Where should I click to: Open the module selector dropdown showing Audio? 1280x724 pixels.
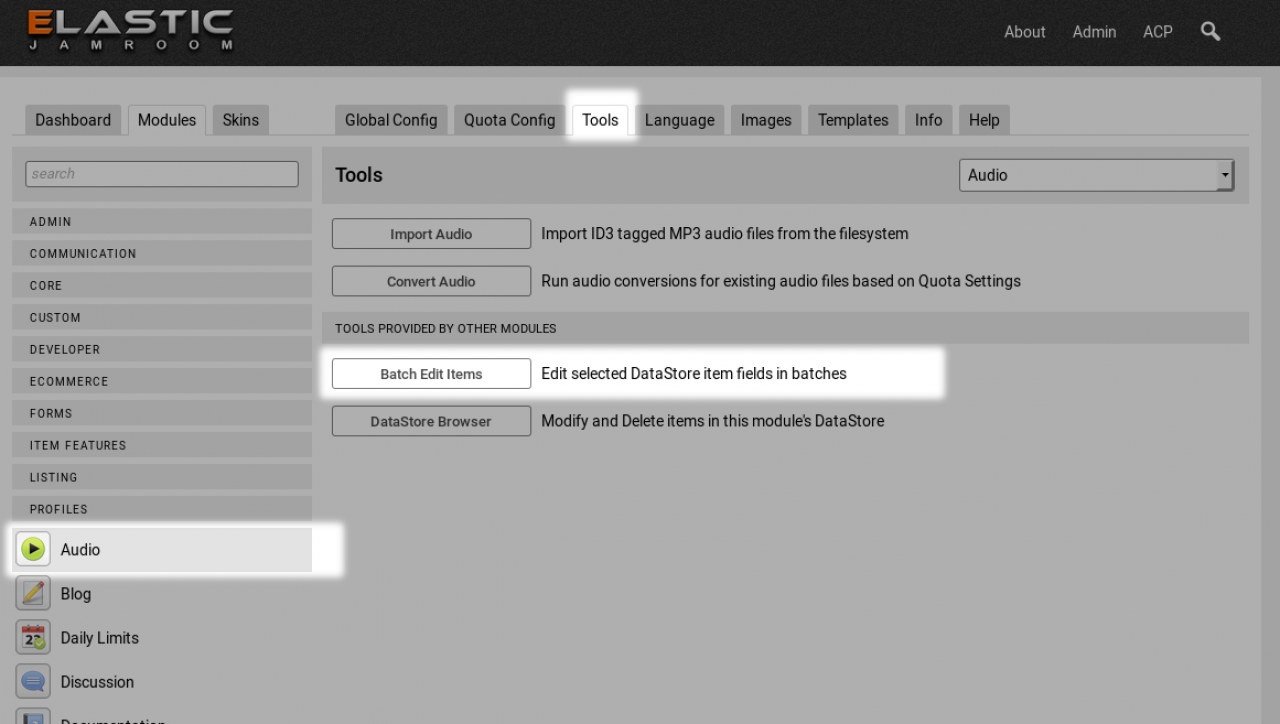click(1096, 175)
